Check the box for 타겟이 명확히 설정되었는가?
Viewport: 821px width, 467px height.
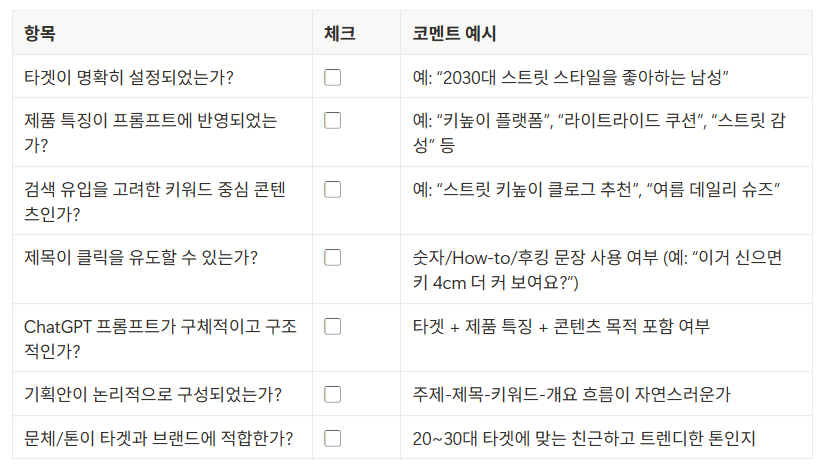coord(332,77)
